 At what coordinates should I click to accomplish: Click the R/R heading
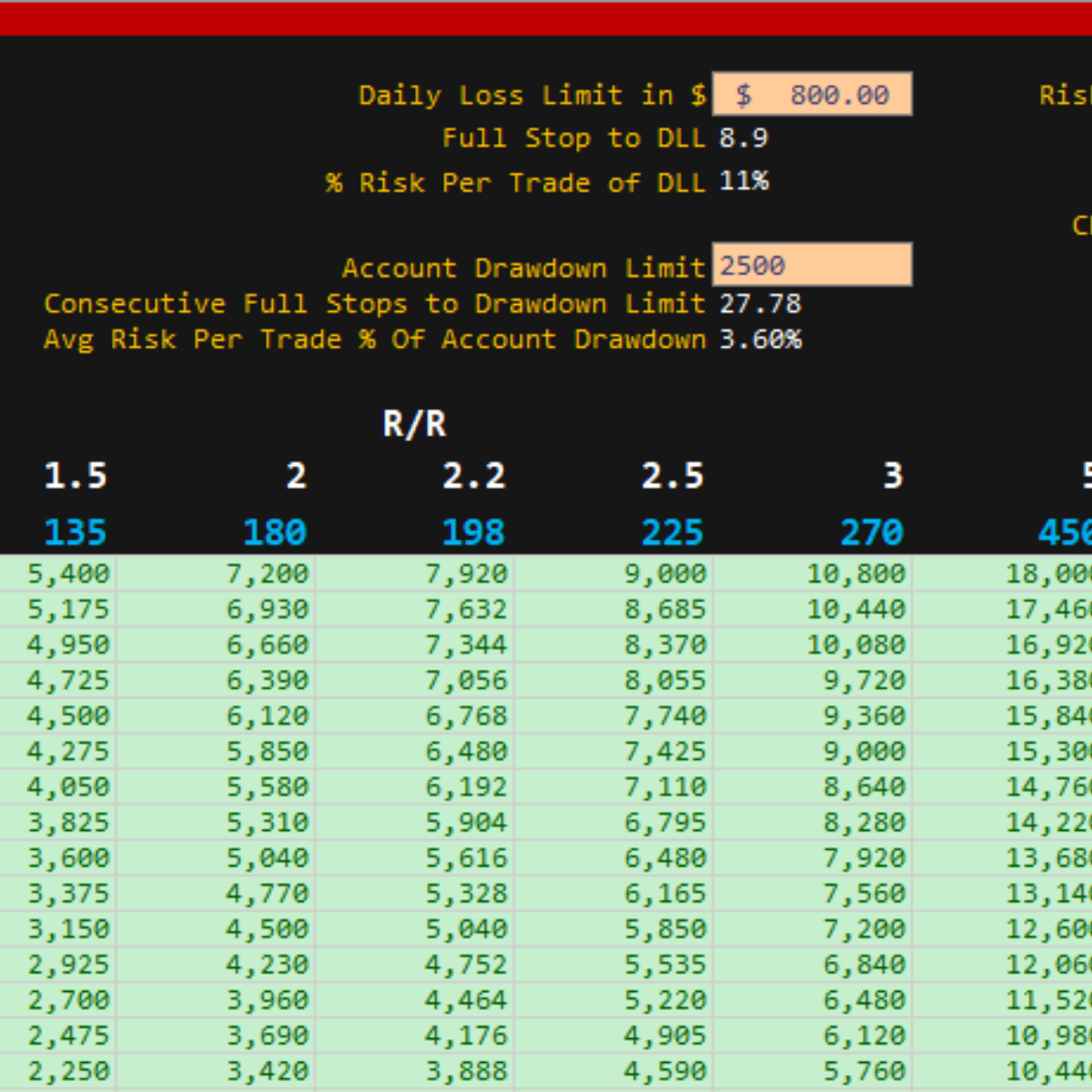coord(414,424)
